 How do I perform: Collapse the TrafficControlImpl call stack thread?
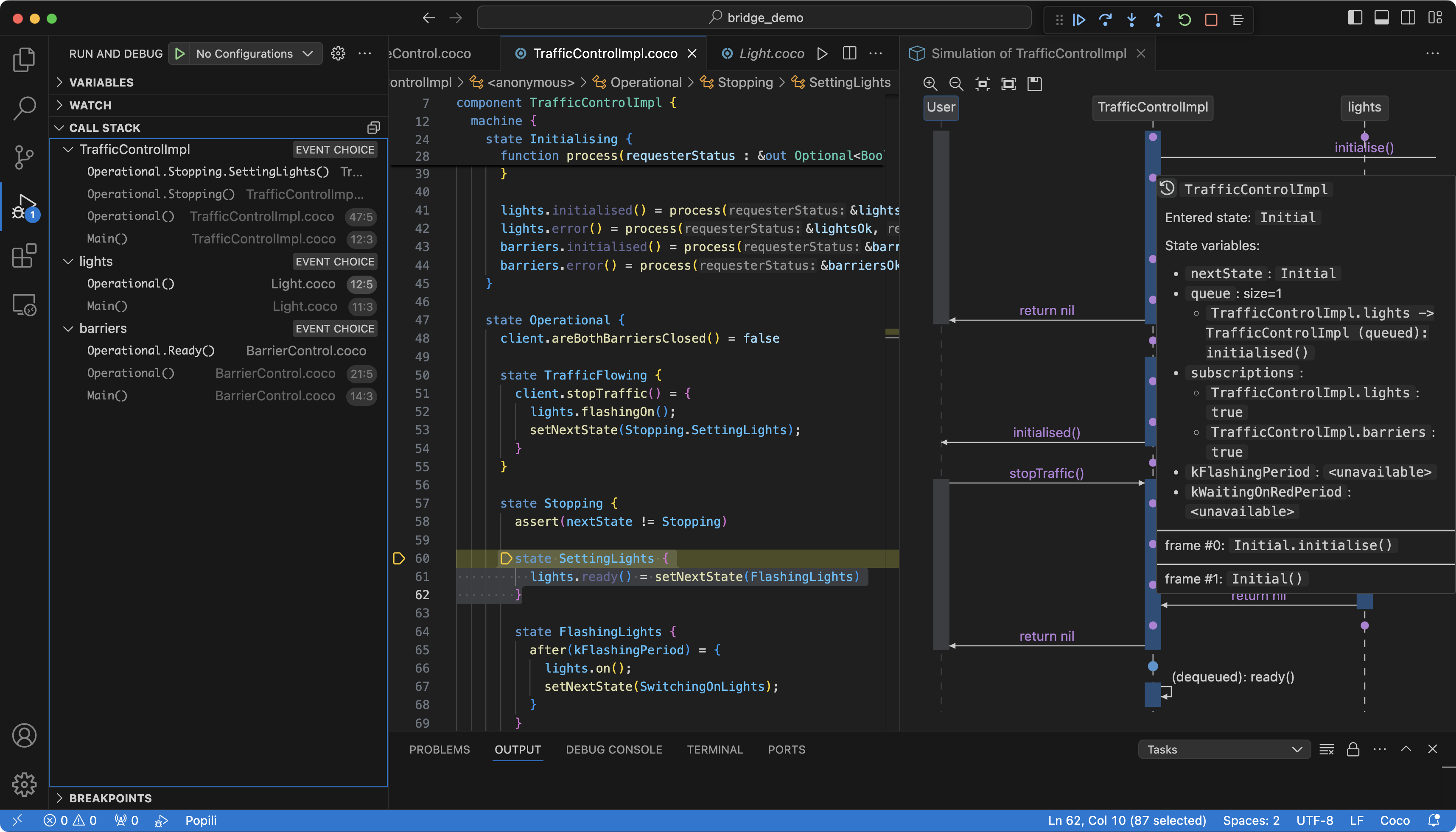68,150
